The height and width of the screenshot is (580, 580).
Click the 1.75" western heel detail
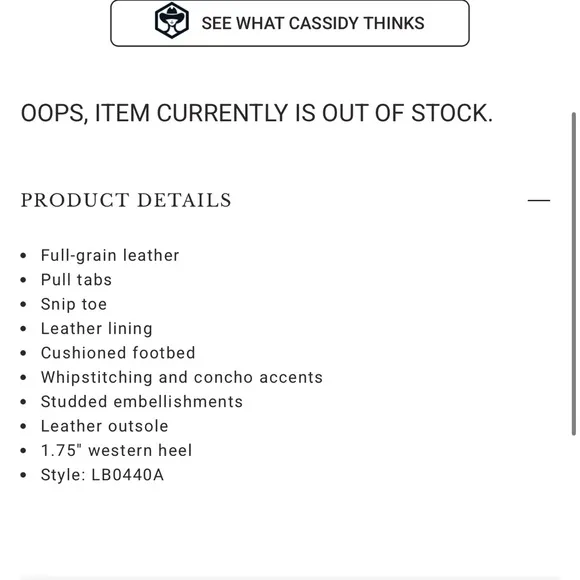(116, 451)
